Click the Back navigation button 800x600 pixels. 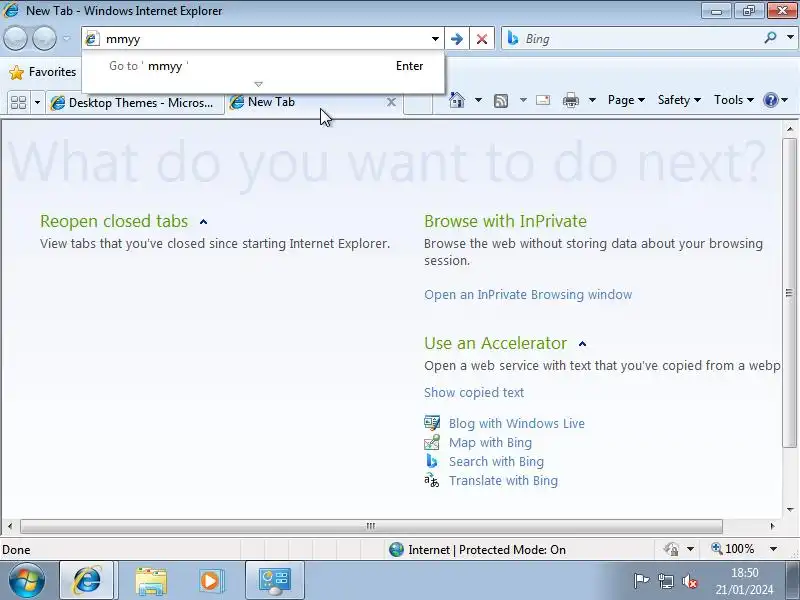tap(15, 38)
